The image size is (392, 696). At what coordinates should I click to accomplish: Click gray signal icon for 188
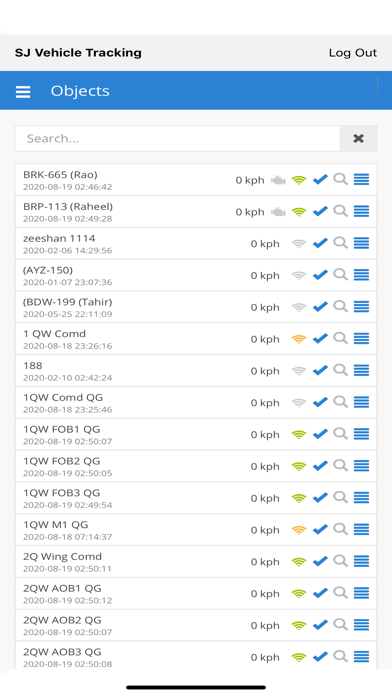pyautogui.click(x=299, y=371)
